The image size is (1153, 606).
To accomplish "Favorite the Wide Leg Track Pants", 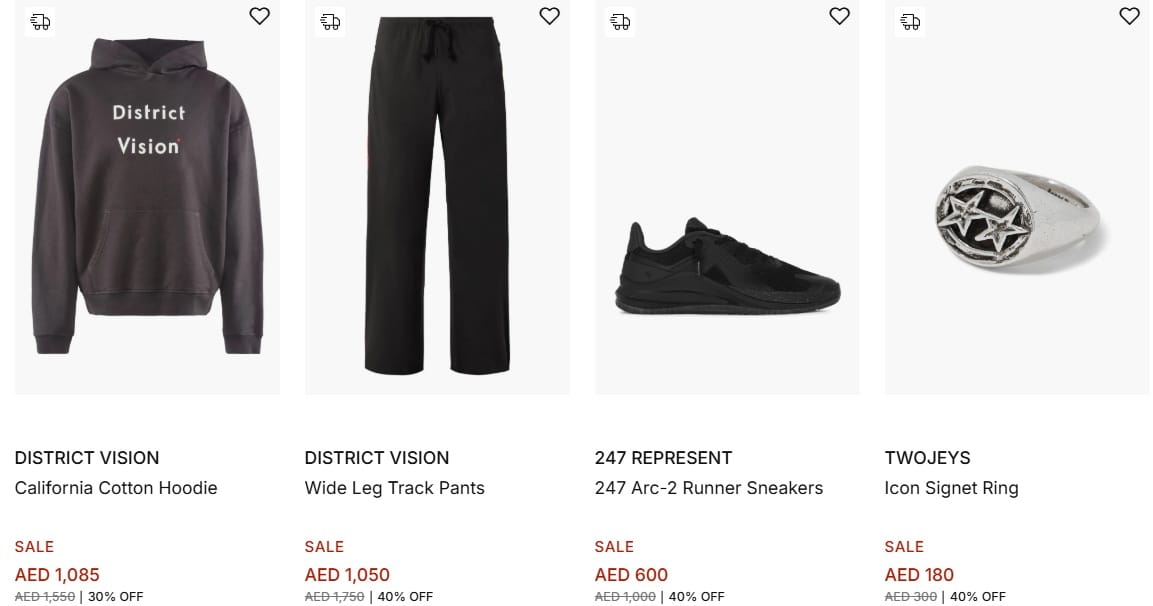I will [x=549, y=16].
